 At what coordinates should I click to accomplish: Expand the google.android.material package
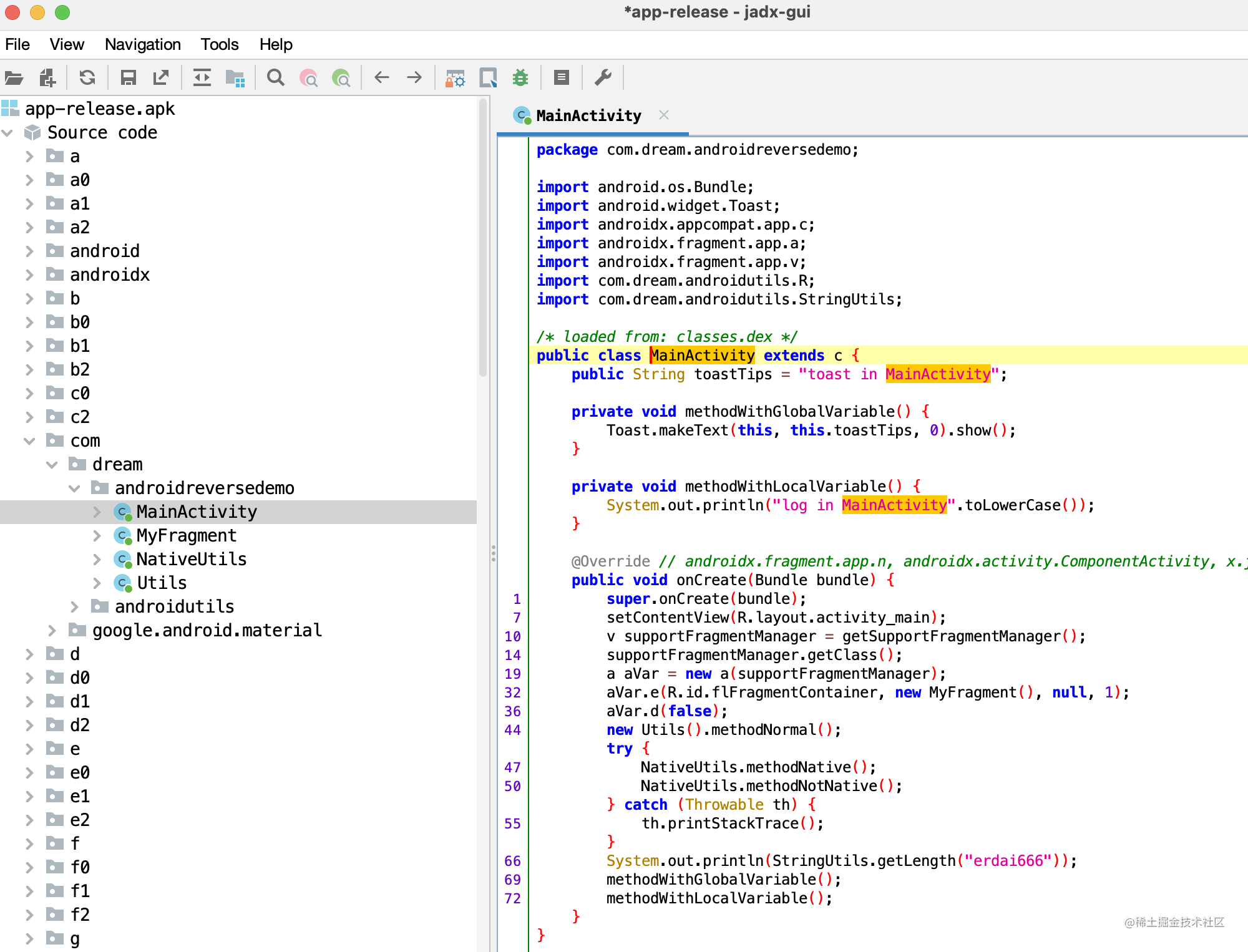pos(52,631)
